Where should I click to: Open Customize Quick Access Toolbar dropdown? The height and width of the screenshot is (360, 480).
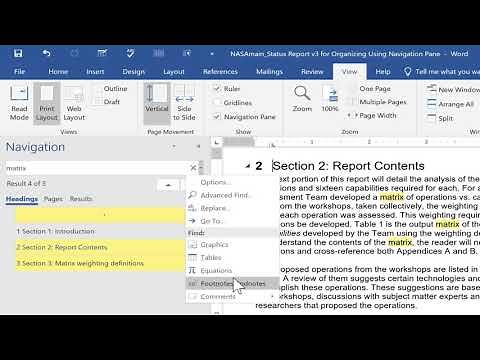(x=212, y=54)
